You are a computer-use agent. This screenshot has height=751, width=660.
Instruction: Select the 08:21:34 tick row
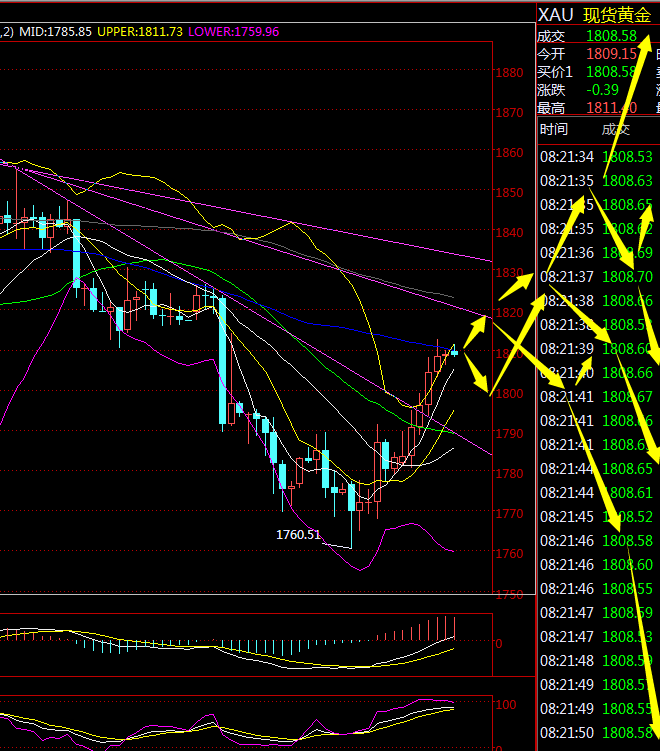pos(596,157)
